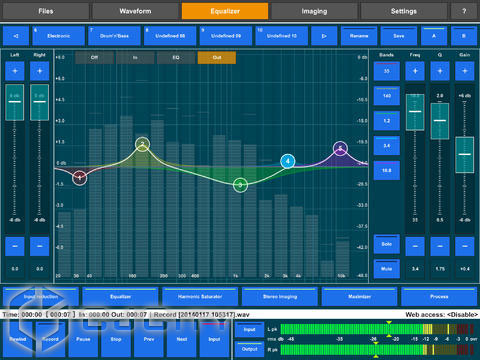
Task: Select EQ node 4 on the curve
Action: [x=288, y=161]
